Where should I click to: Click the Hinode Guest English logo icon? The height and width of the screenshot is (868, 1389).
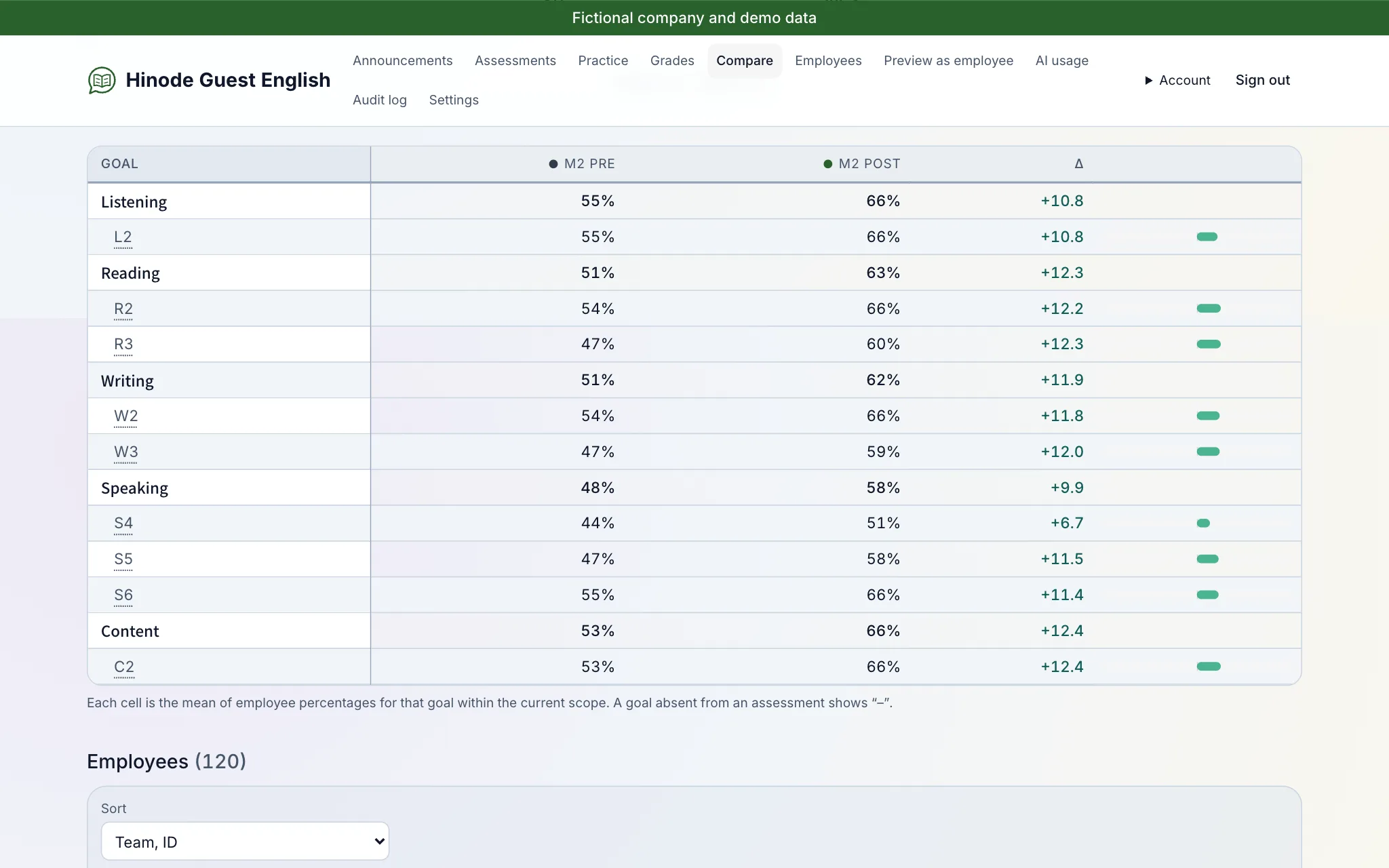pos(102,80)
